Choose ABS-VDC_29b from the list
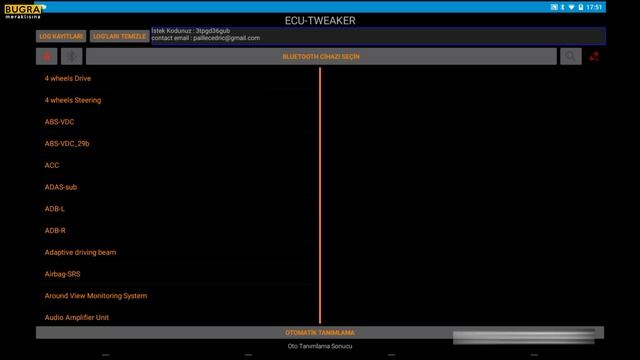Viewport: 640px width, 360px height. click(67, 144)
